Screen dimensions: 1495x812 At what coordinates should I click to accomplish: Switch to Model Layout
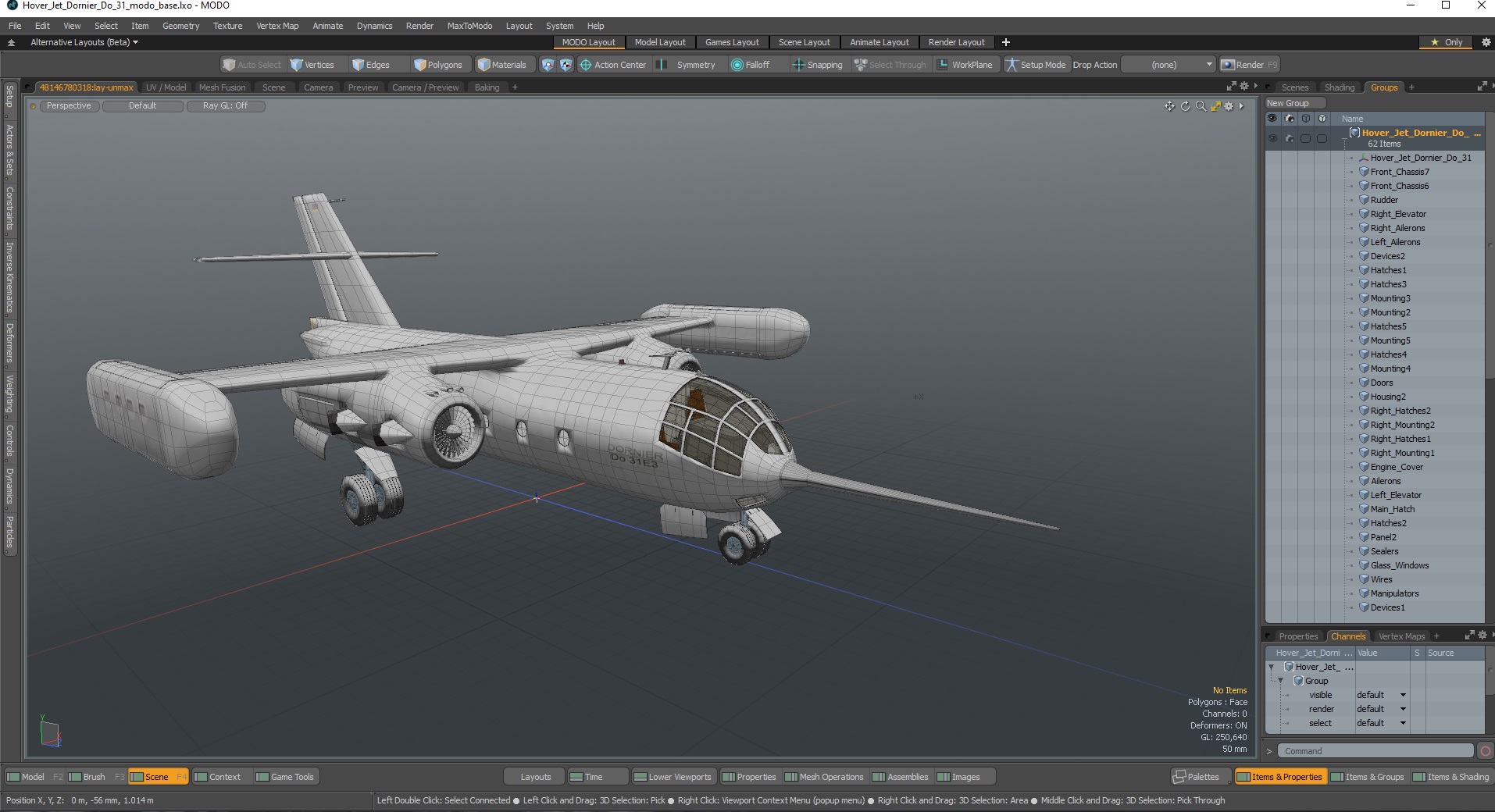(660, 42)
